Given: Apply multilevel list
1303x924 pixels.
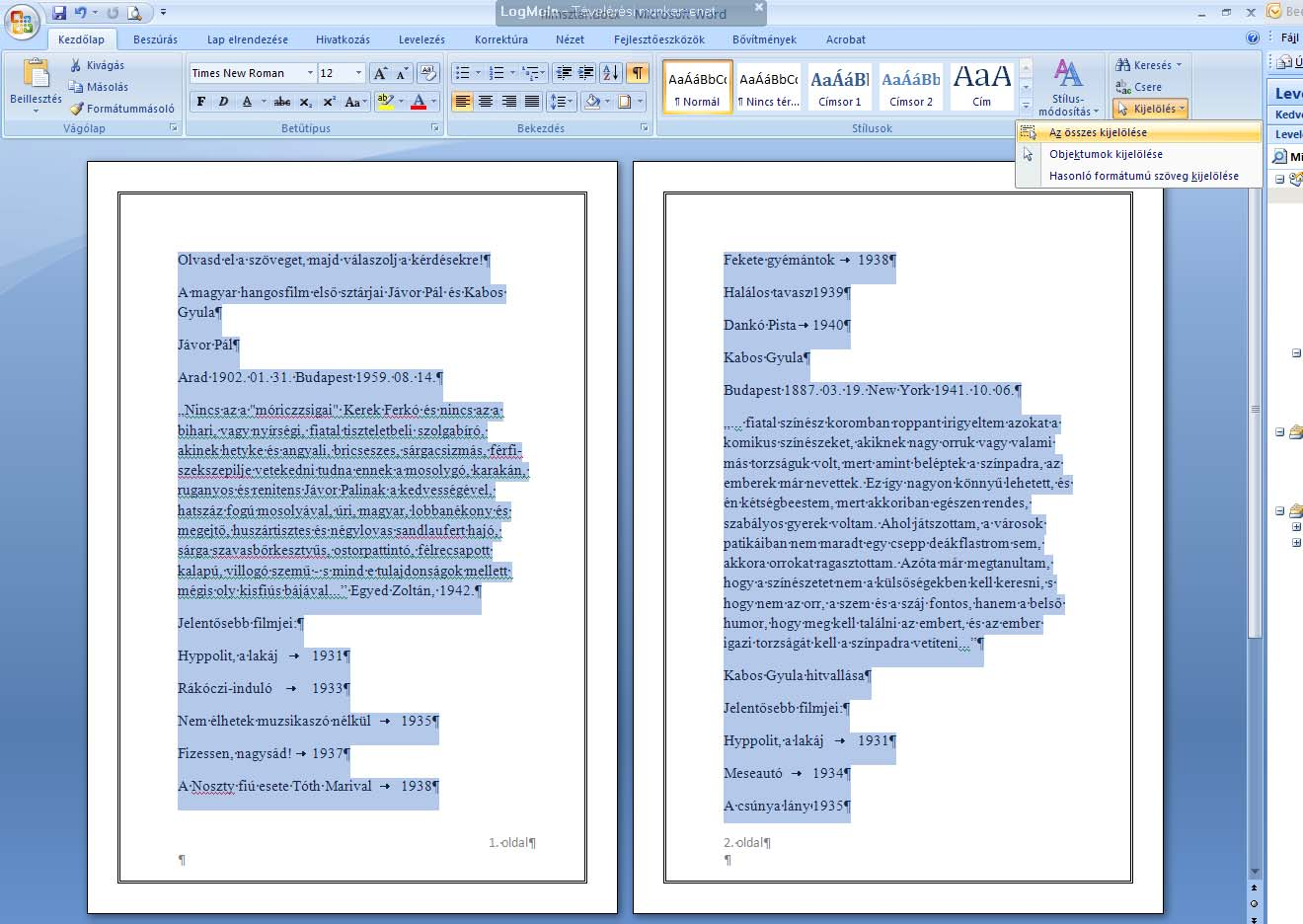Looking at the screenshot, I should click(531, 73).
